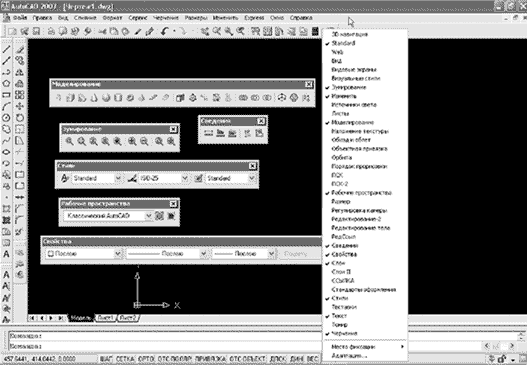Click the Union icon in Моделирование toolbar
The image size is (527, 365).
click(243, 98)
